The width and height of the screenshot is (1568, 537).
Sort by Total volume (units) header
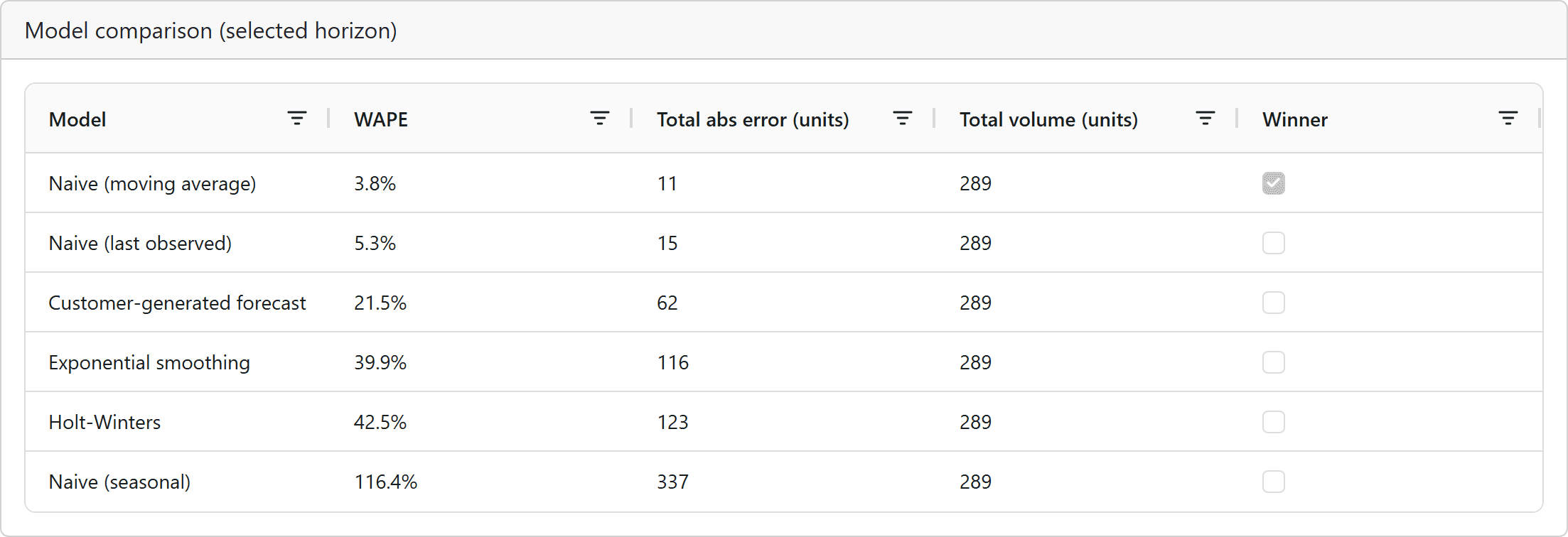coord(1048,119)
